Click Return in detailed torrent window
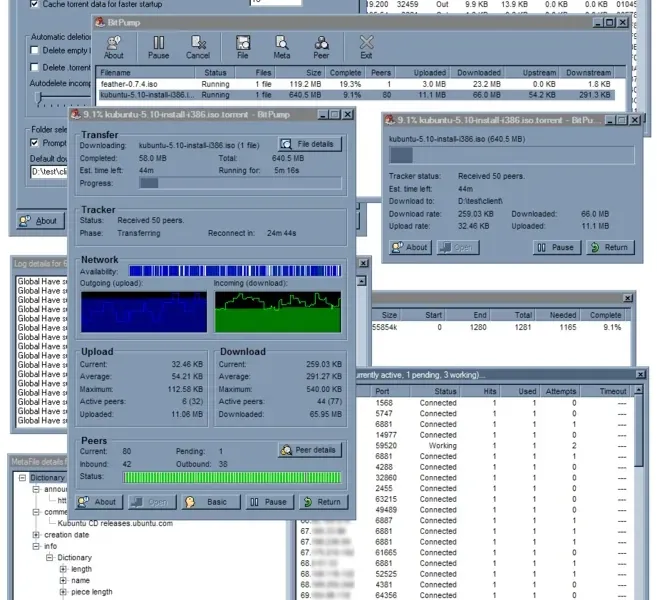The image size is (657, 600). [323, 502]
